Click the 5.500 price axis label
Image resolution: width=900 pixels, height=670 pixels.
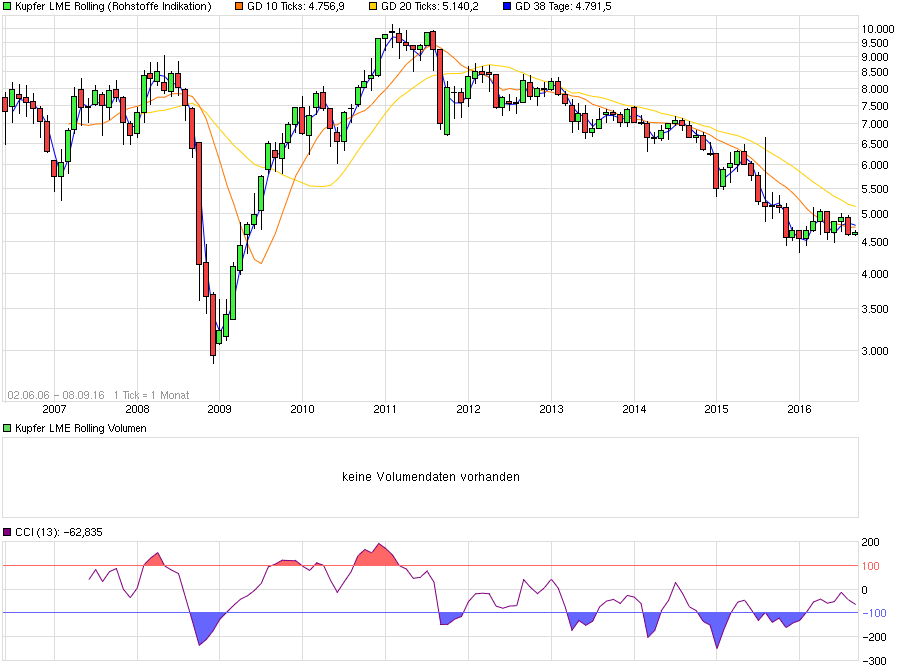coord(875,189)
